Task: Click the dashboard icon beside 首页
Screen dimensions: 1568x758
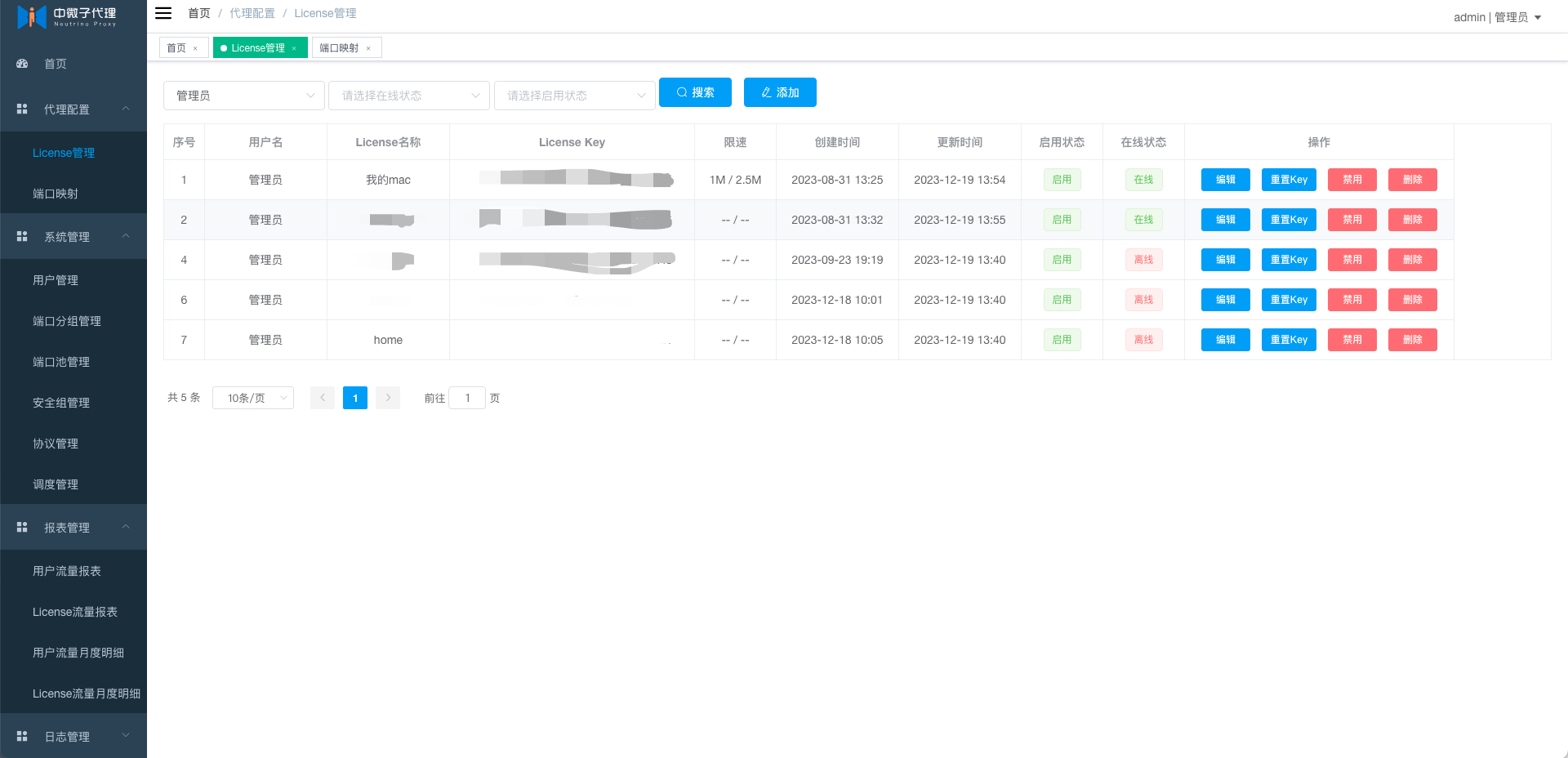Action: [22, 64]
